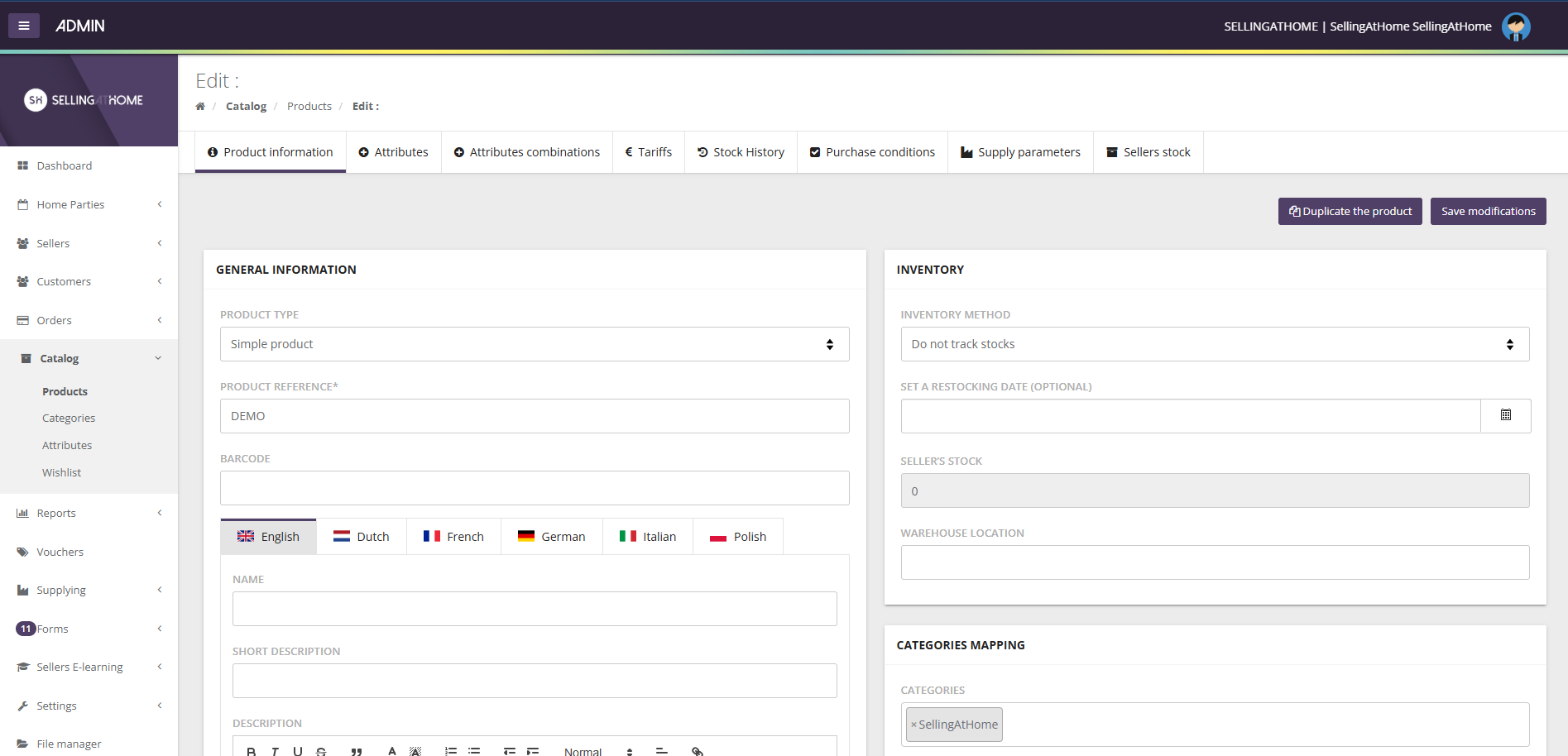Select the French language tab
The width and height of the screenshot is (1568, 756).
click(453, 537)
